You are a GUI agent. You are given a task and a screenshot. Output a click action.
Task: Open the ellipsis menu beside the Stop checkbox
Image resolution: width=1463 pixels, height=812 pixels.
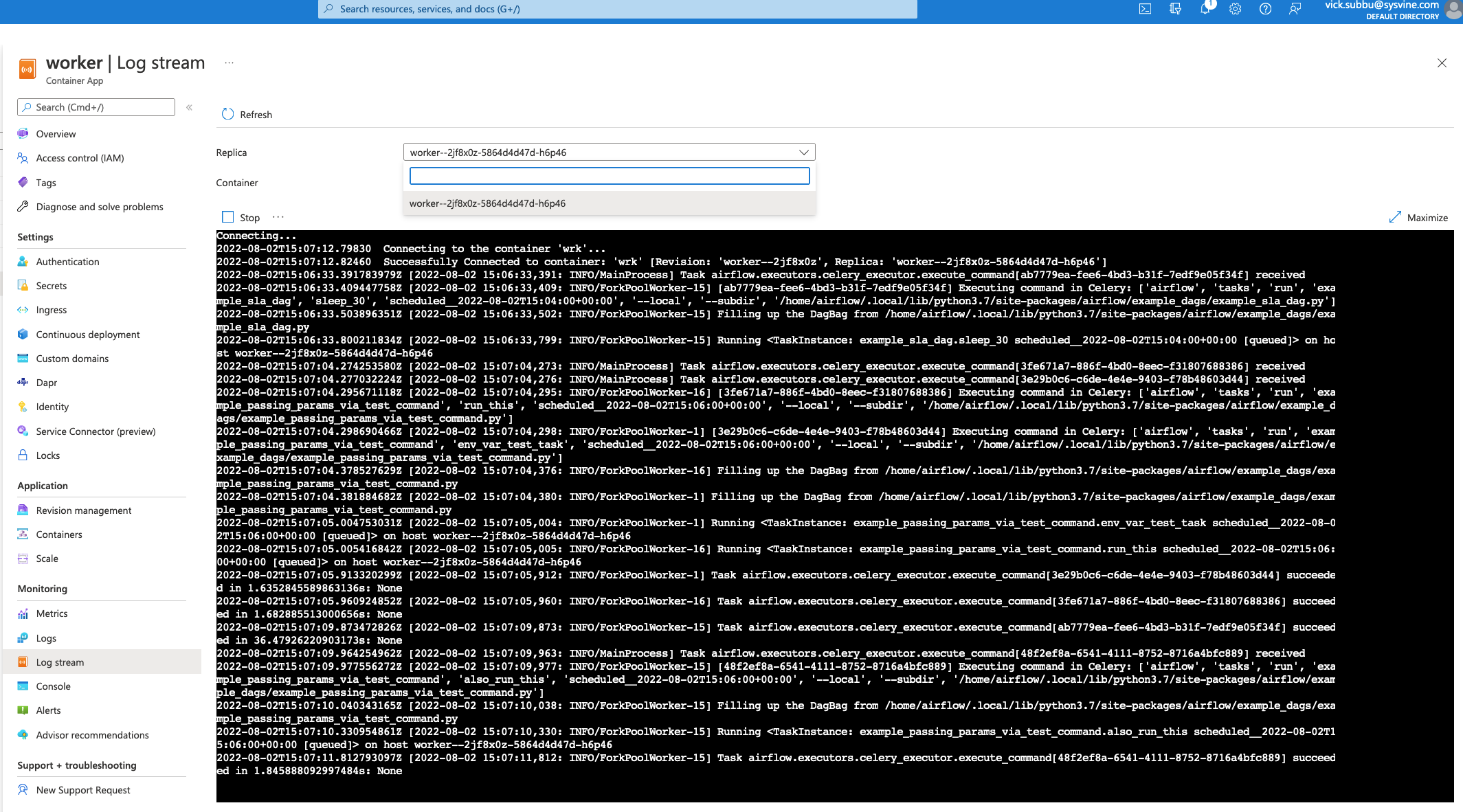[278, 216]
